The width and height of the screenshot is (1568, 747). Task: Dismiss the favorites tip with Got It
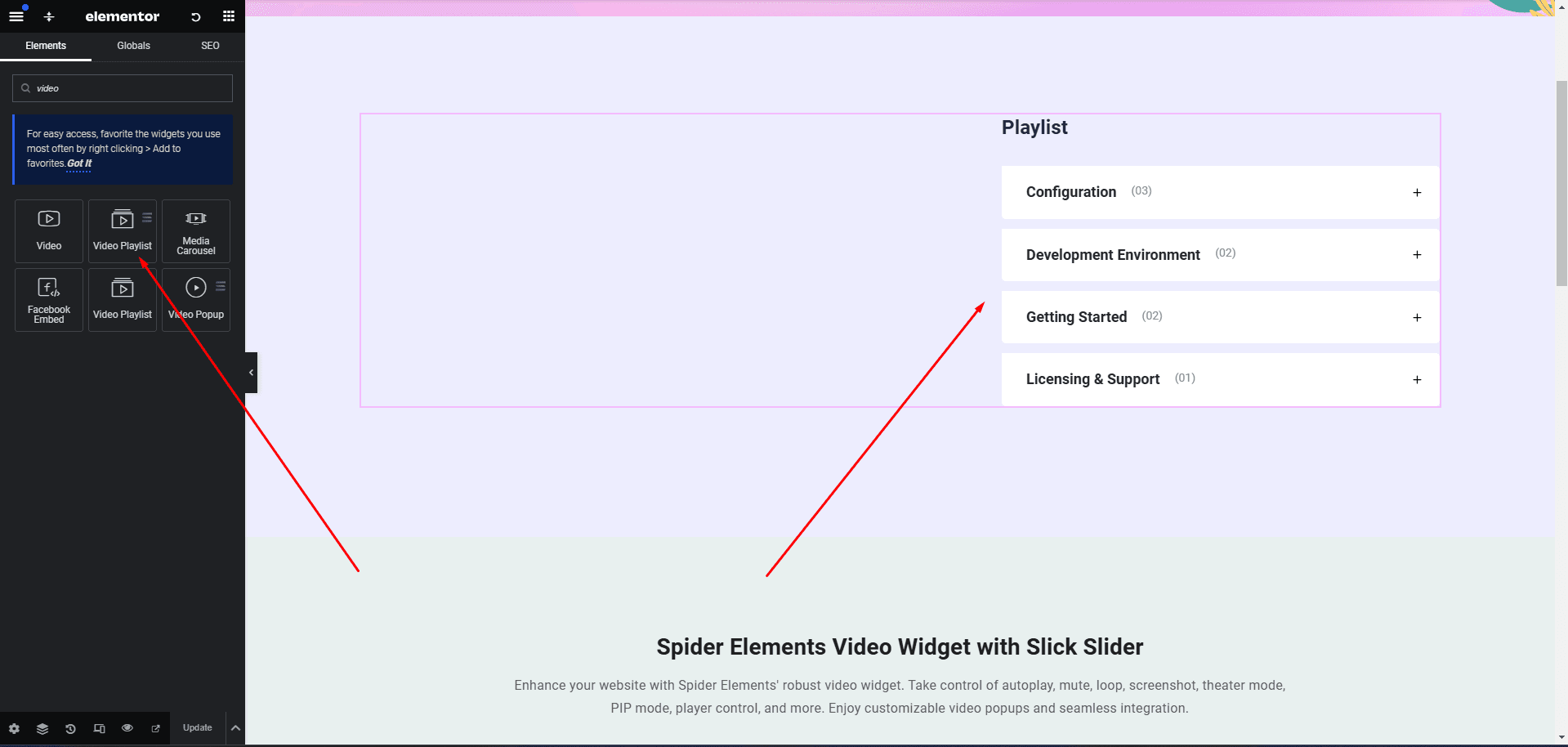tap(79, 163)
